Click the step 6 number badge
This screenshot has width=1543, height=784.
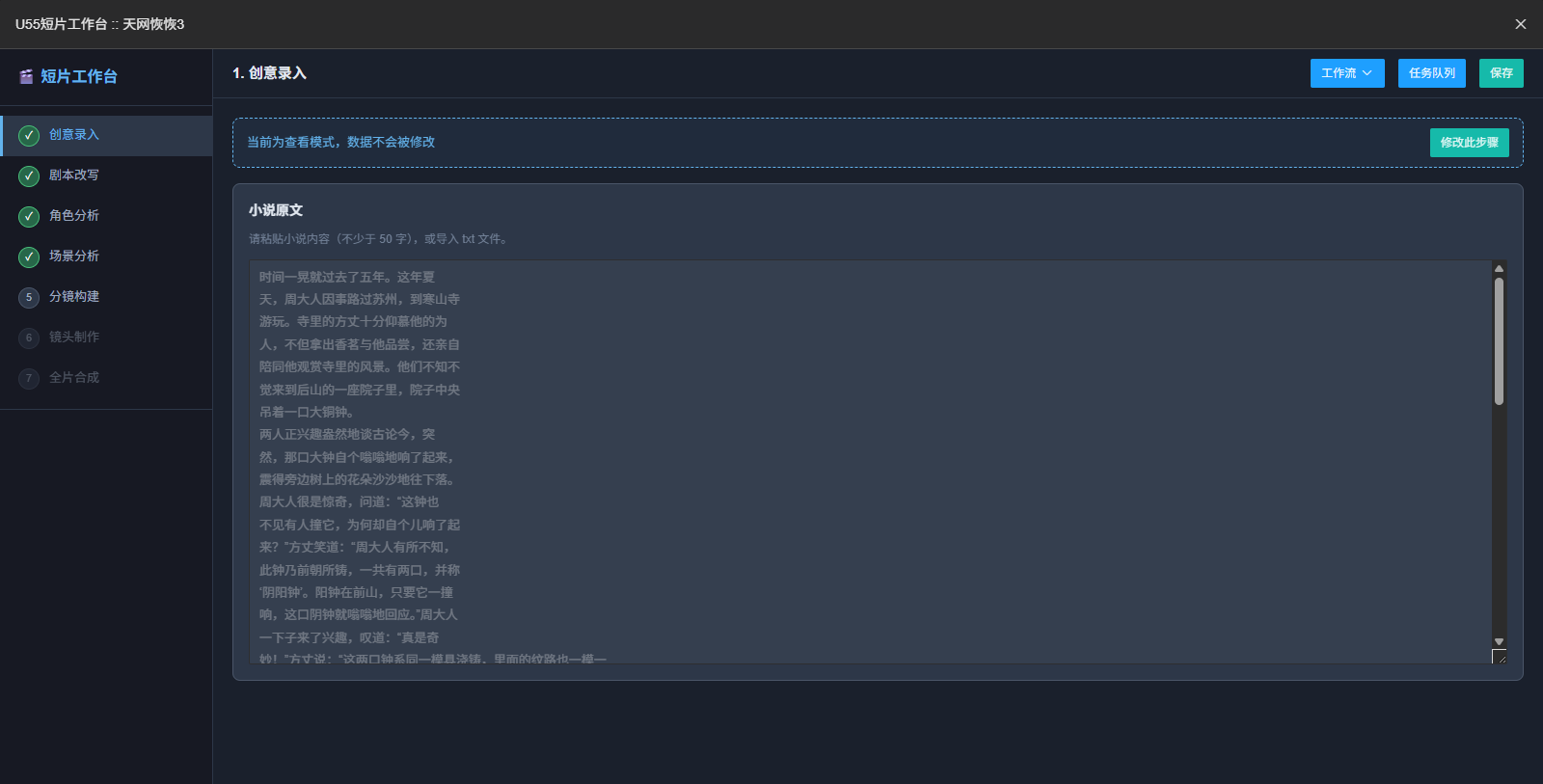pyautogui.click(x=29, y=338)
